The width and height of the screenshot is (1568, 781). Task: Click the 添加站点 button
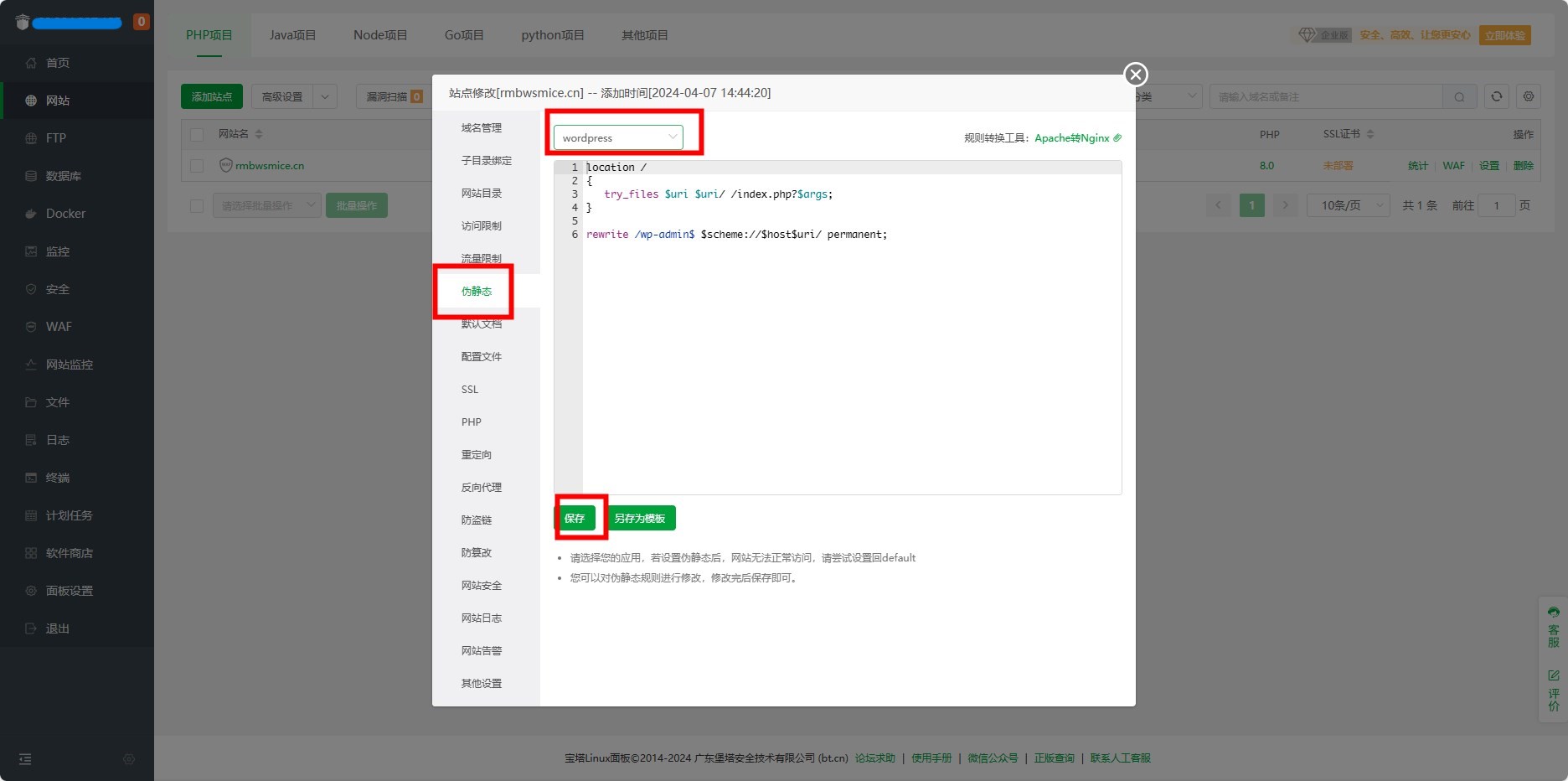point(212,96)
